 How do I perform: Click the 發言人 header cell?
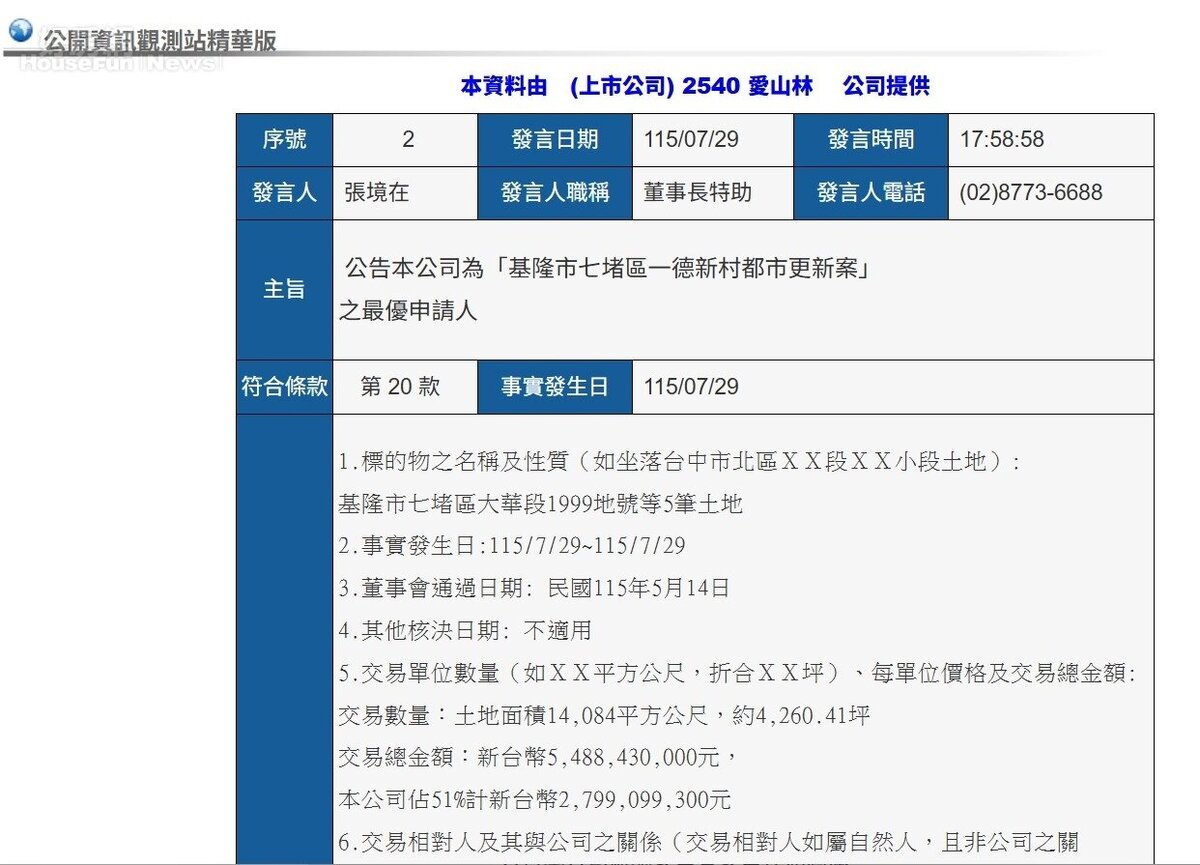click(x=284, y=193)
